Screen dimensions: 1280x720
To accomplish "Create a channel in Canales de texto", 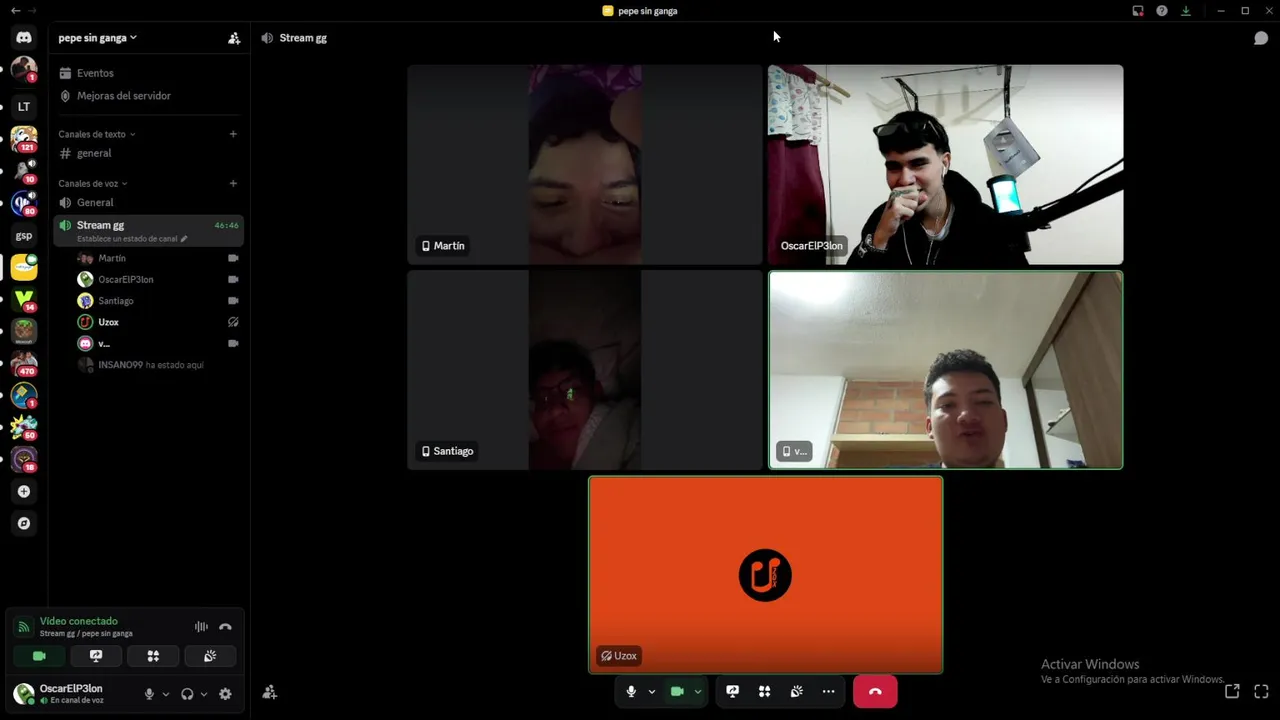I will click(233, 134).
